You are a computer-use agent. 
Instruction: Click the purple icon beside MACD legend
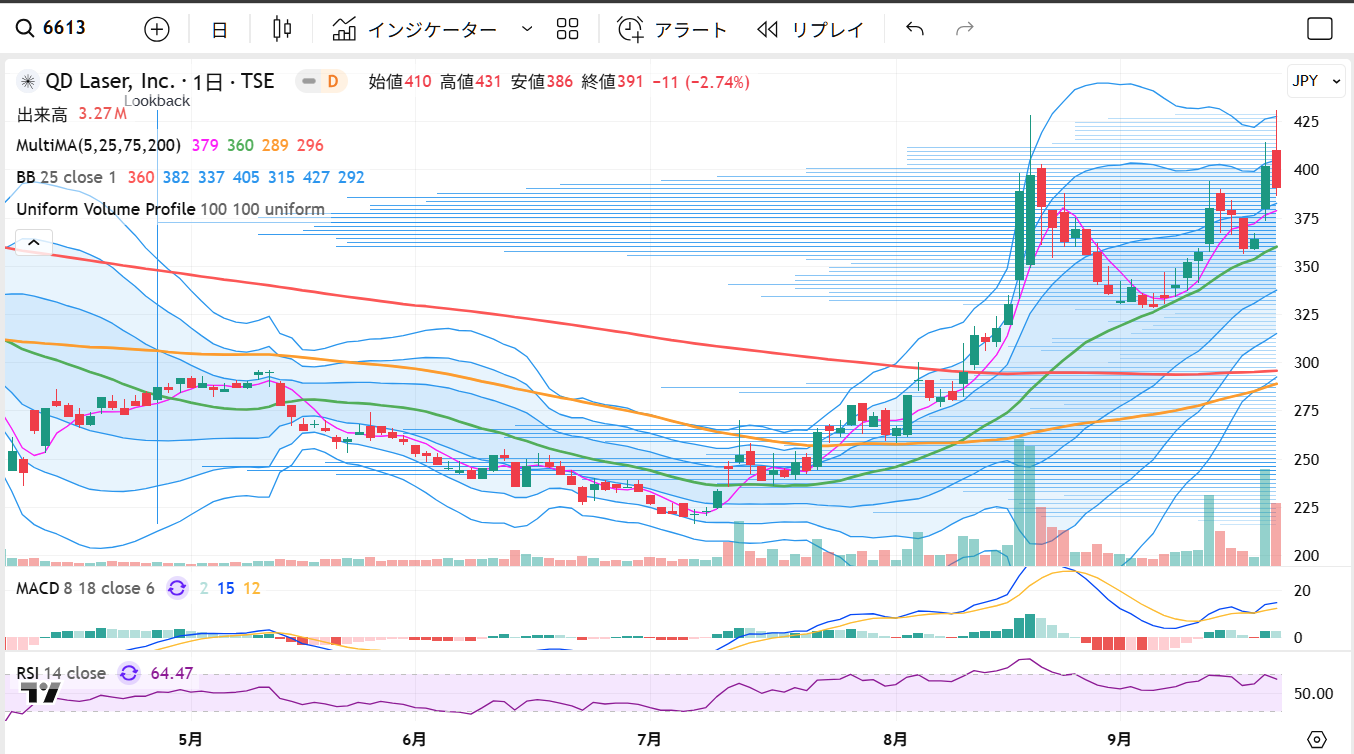click(177, 588)
